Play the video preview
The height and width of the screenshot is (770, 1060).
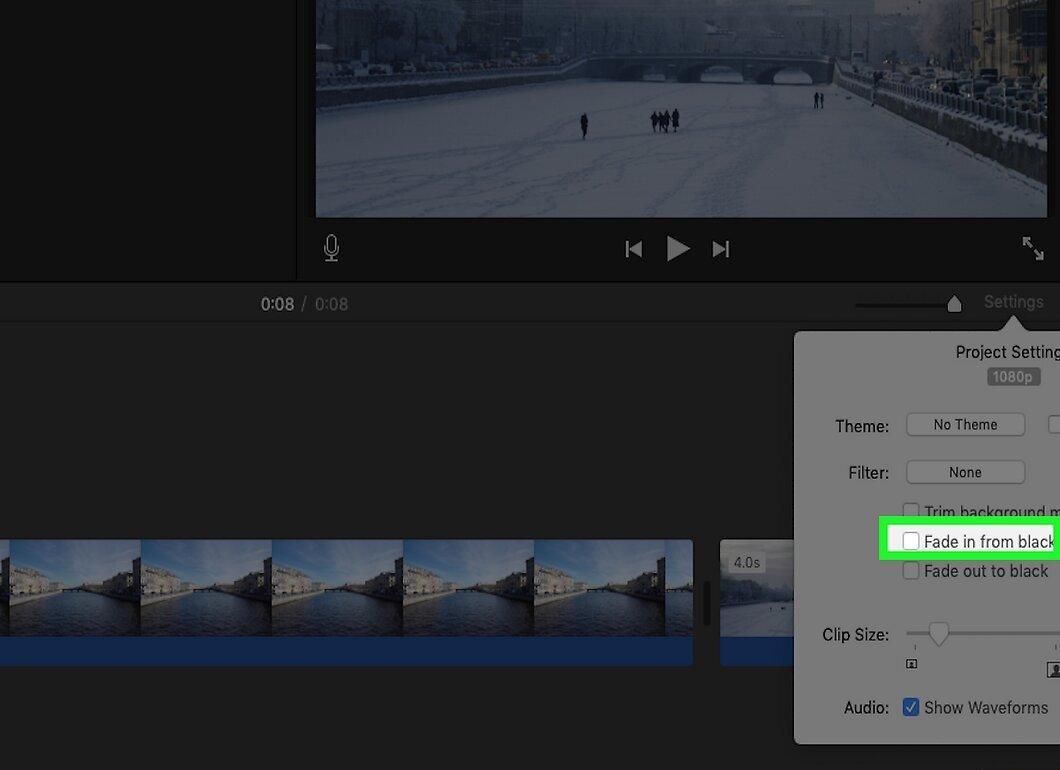(x=677, y=249)
